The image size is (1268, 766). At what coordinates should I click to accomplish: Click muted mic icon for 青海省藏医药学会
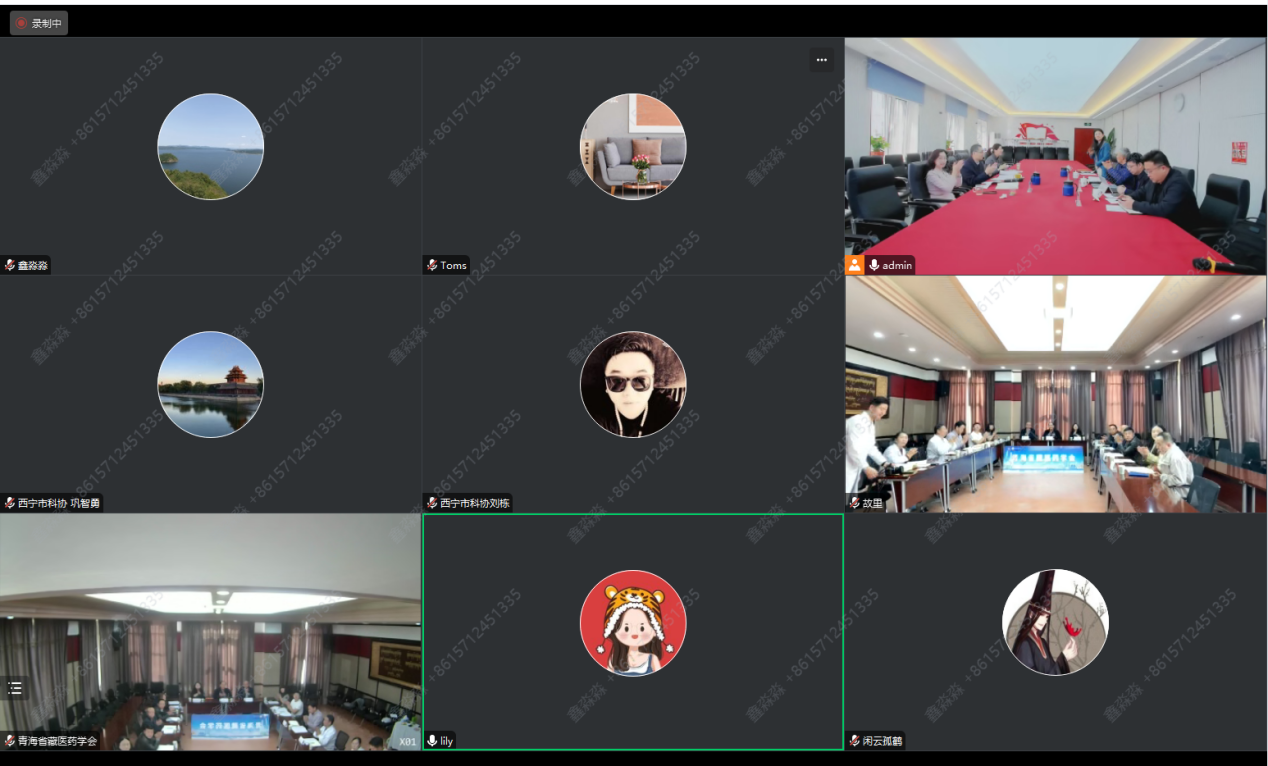(x=10, y=741)
